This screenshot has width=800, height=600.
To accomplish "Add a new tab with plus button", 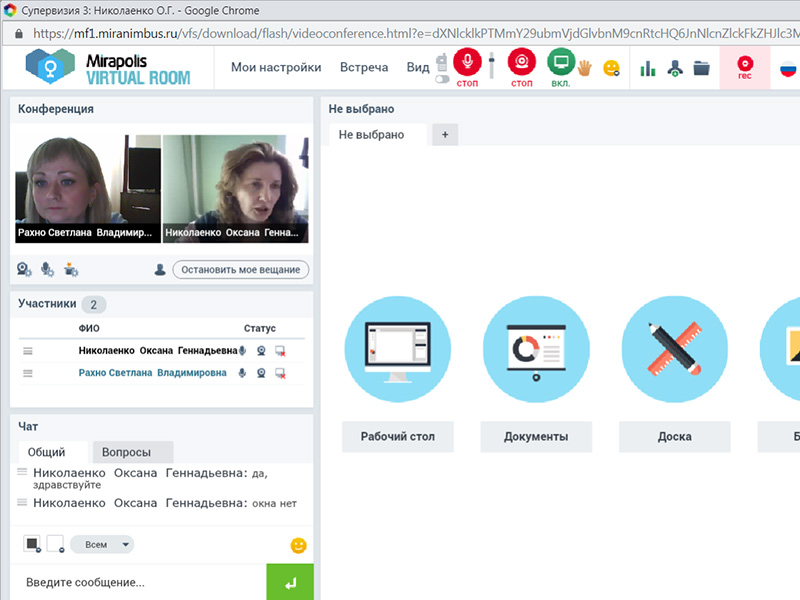I will (445, 135).
